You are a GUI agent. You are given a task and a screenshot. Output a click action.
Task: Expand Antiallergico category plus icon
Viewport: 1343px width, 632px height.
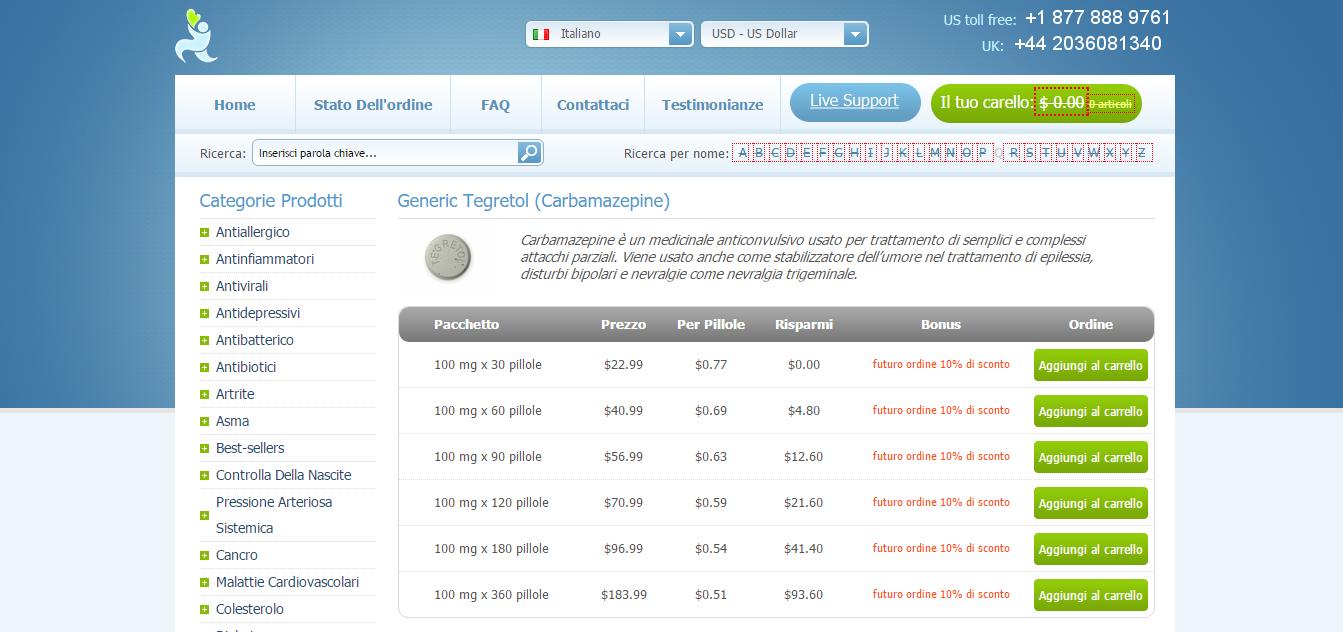204,233
